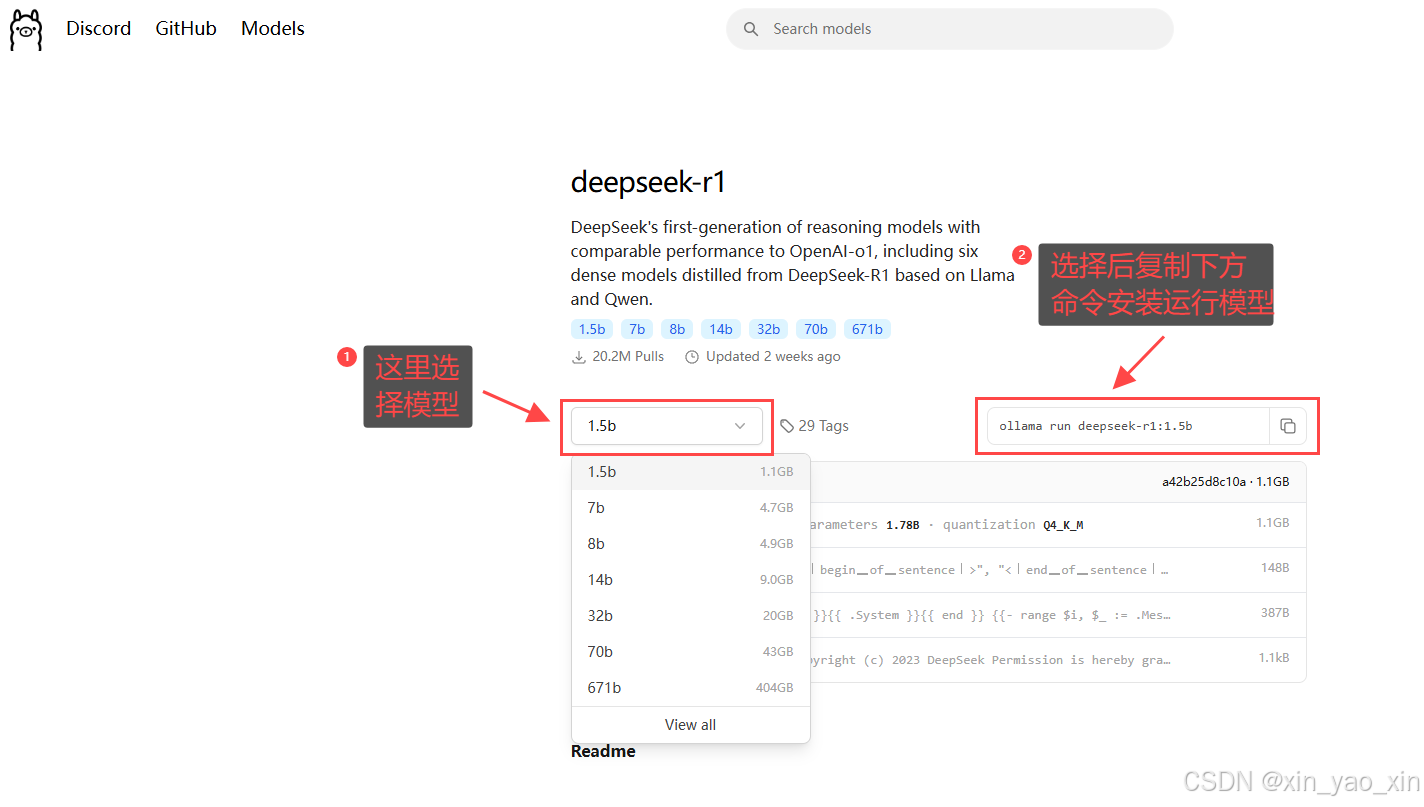The image size is (1424, 807).
Task: Click the 8b blue tag badge
Action: (x=677, y=329)
